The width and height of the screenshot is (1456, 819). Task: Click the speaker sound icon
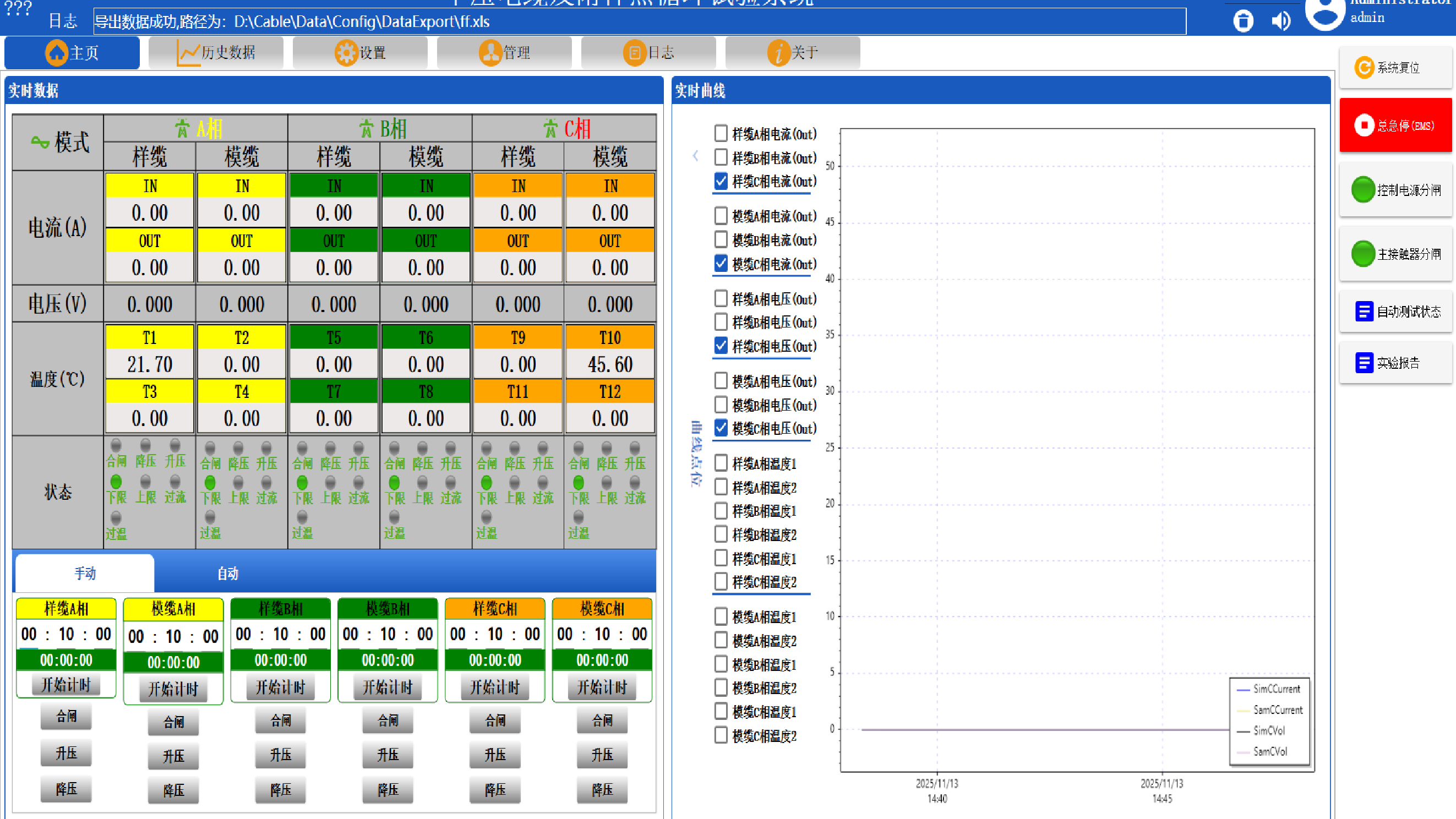tap(1281, 21)
